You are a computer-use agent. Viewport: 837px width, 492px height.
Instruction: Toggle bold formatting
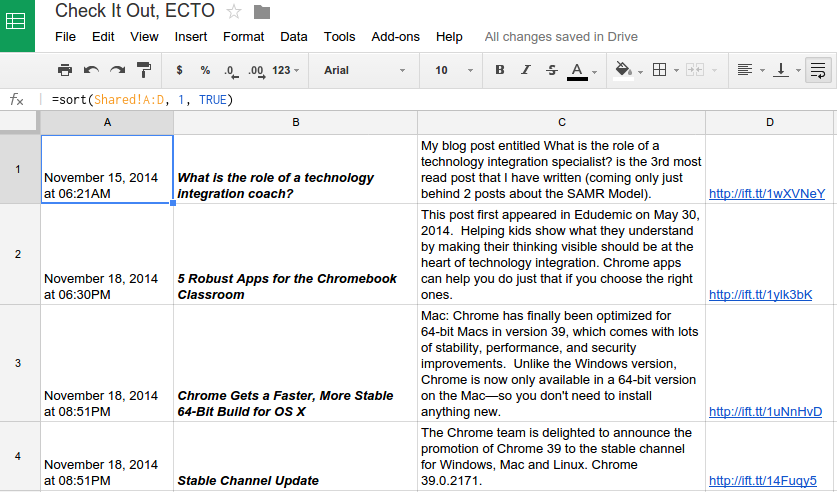click(500, 70)
